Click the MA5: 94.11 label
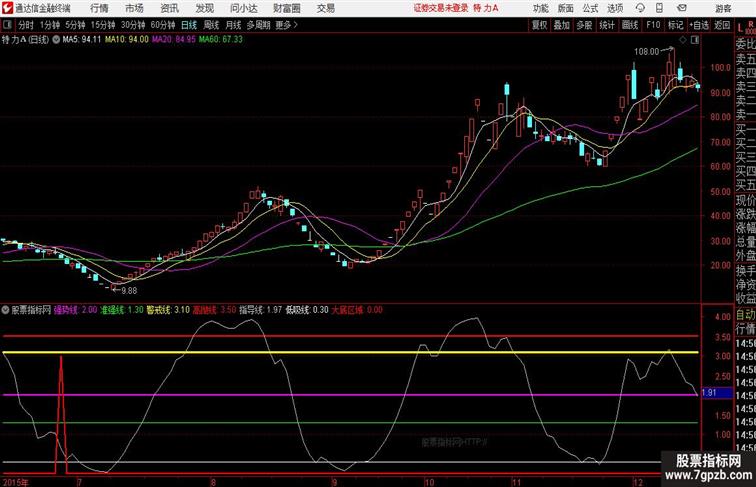Image resolution: width=756 pixels, height=487 pixels. (82, 40)
